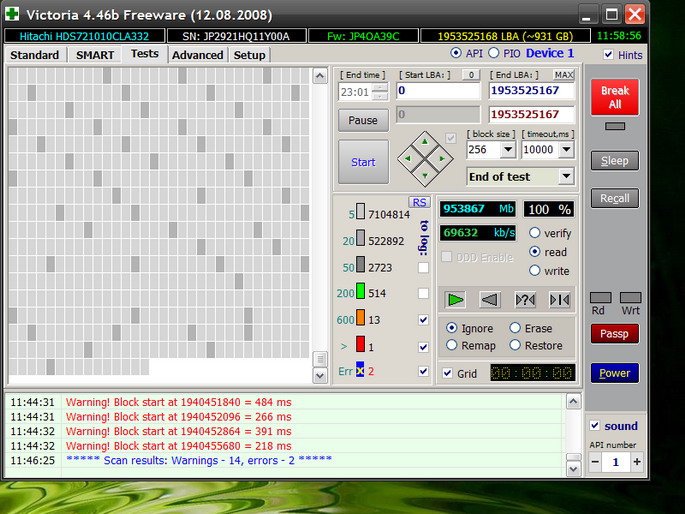Click the Start LBA input field
This screenshot has width=685, height=514.
[x=438, y=91]
